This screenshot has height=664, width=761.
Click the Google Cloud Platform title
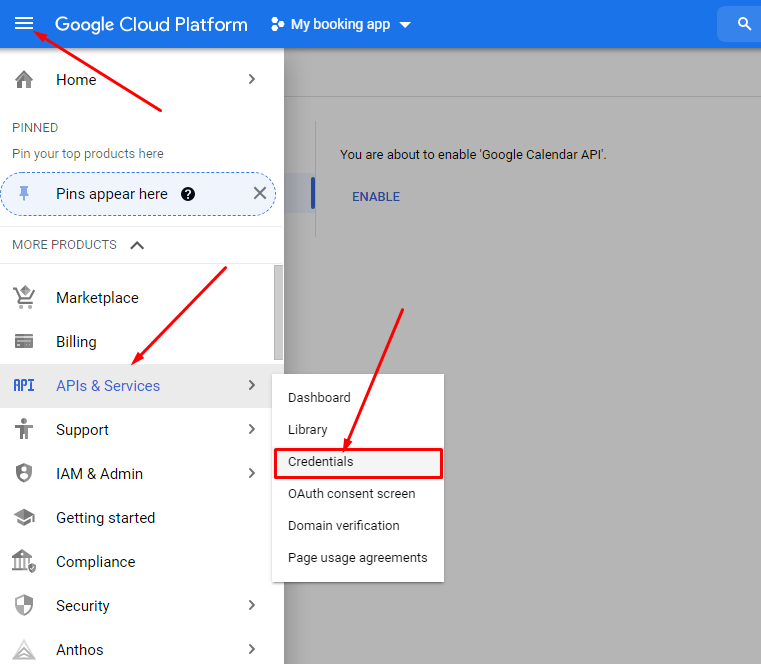point(151,24)
